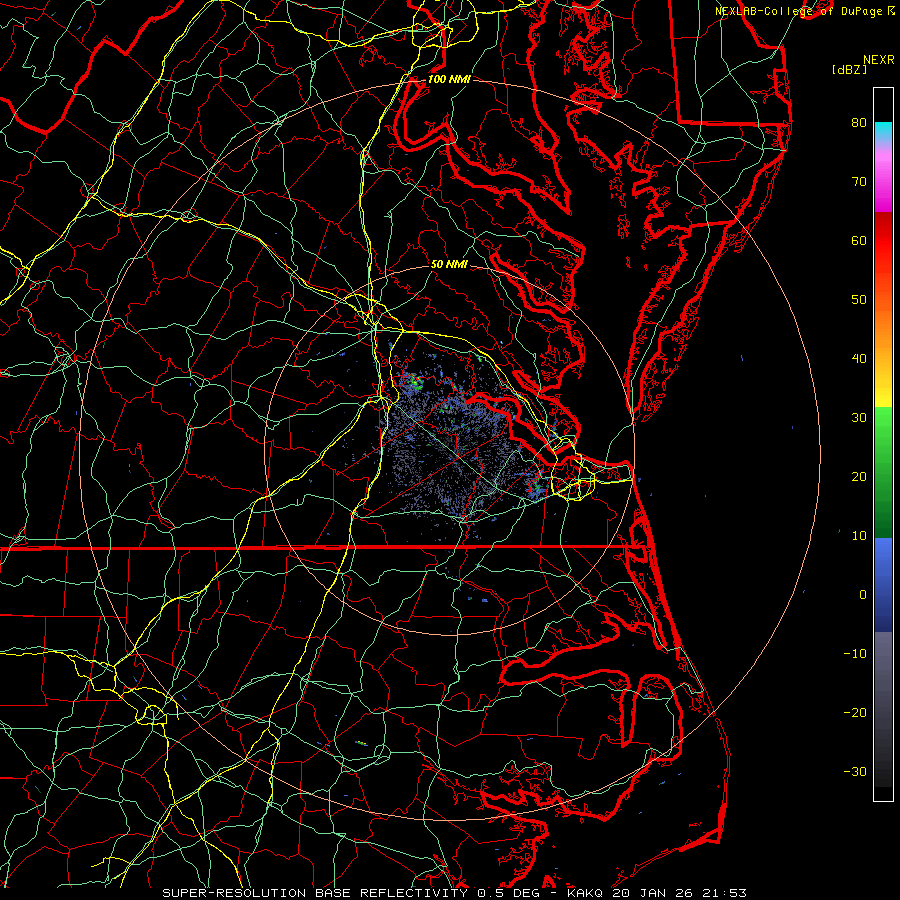900x900 pixels.
Task: Click the [dBZ] unit label
Action: point(849,70)
